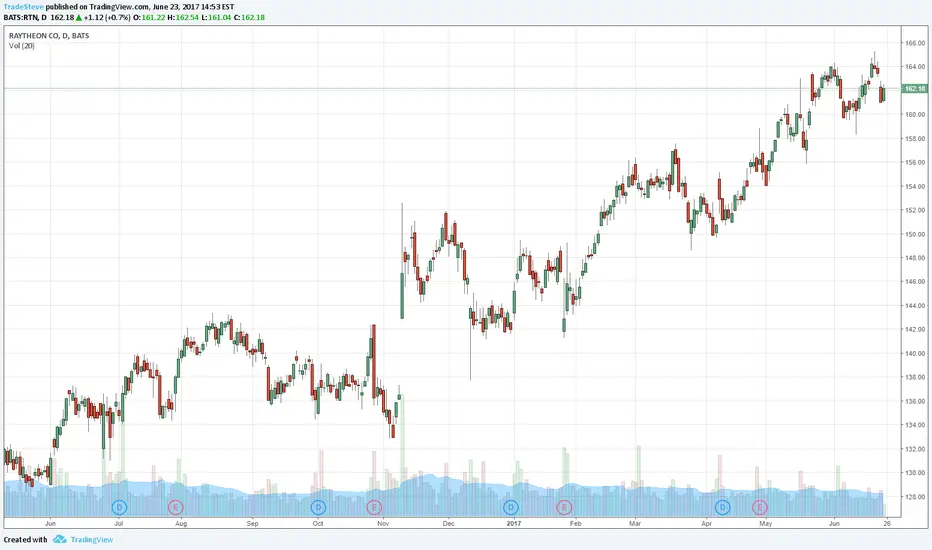932x550 pixels.
Task: Click the 136.00 price axis label
Action: pyautogui.click(x=915, y=401)
